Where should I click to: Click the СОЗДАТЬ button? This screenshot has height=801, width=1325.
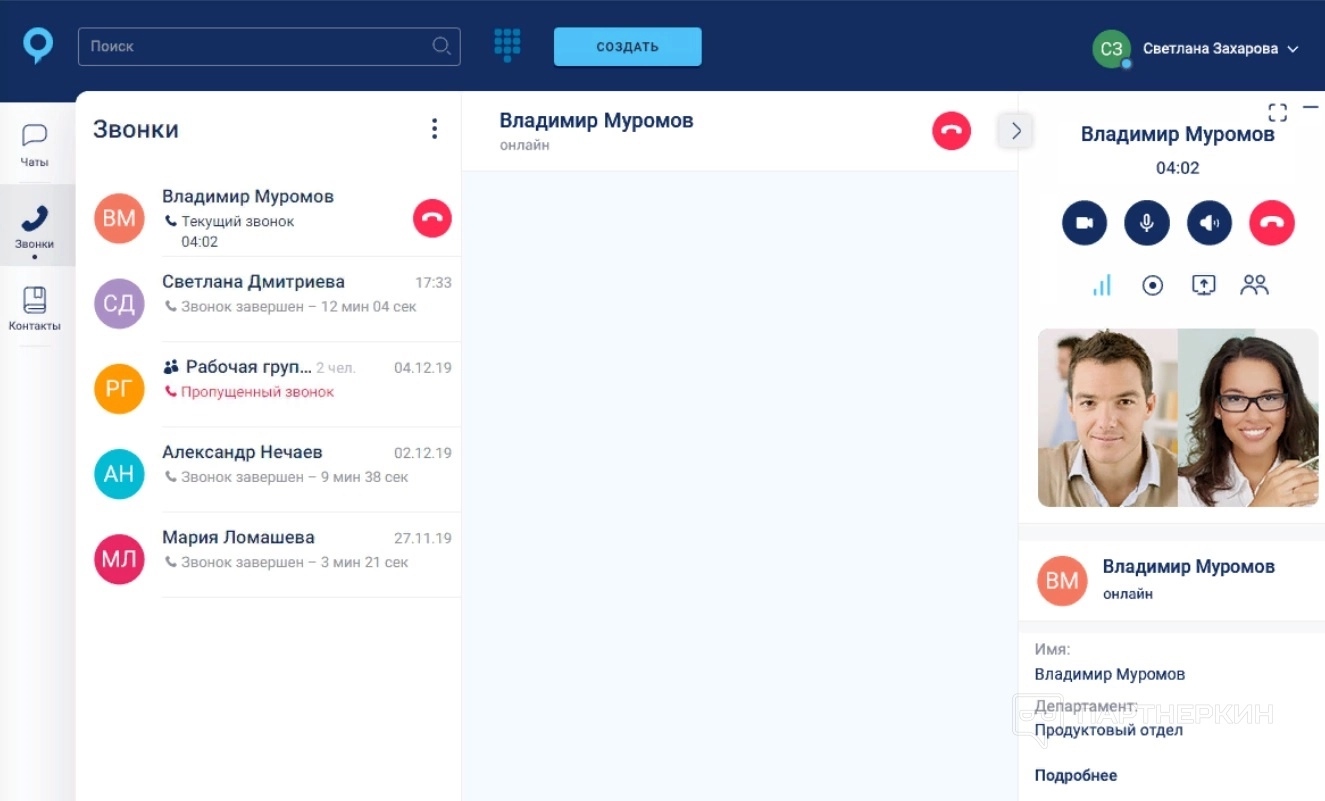click(628, 47)
